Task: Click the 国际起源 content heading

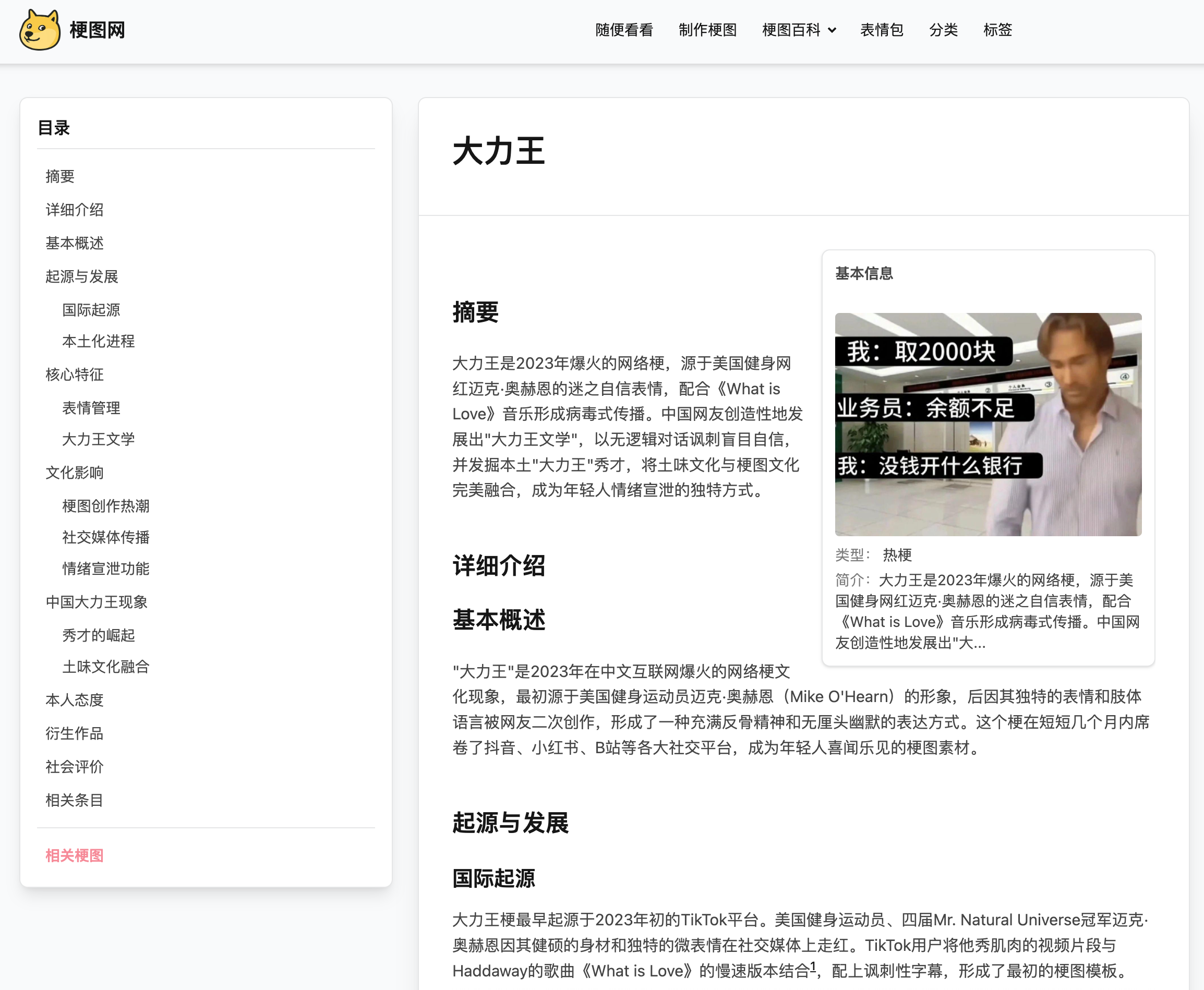Action: (494, 879)
